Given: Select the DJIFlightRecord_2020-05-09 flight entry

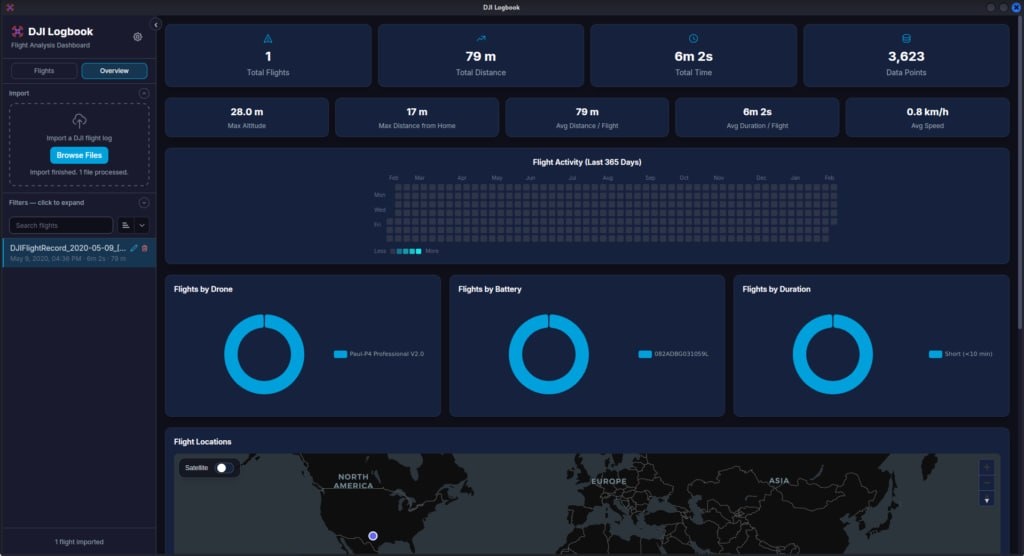Looking at the screenshot, I should pyautogui.click(x=79, y=253).
